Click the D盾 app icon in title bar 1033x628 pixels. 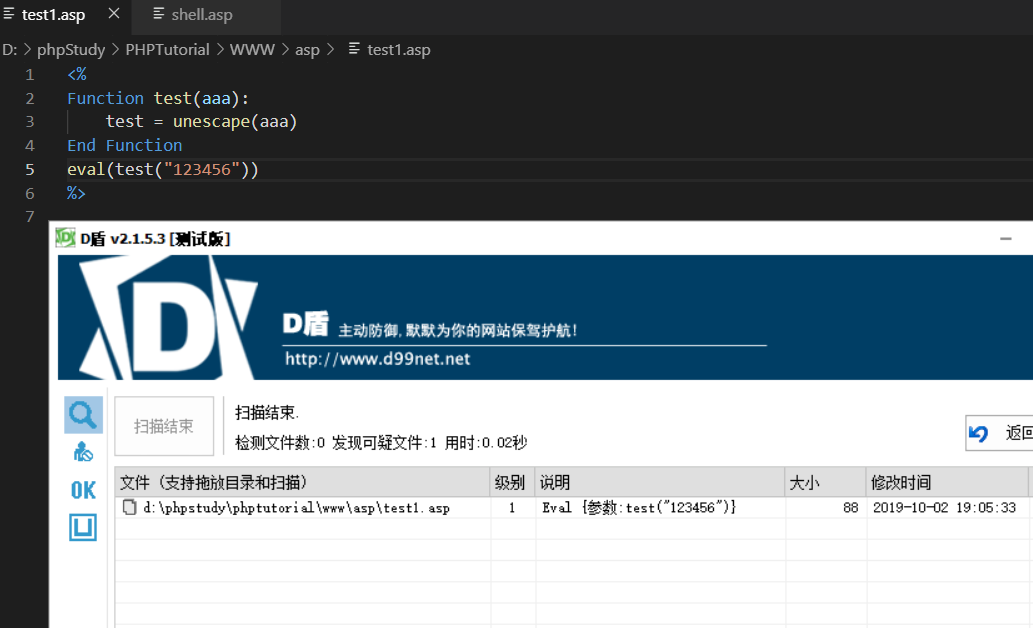coord(65,237)
